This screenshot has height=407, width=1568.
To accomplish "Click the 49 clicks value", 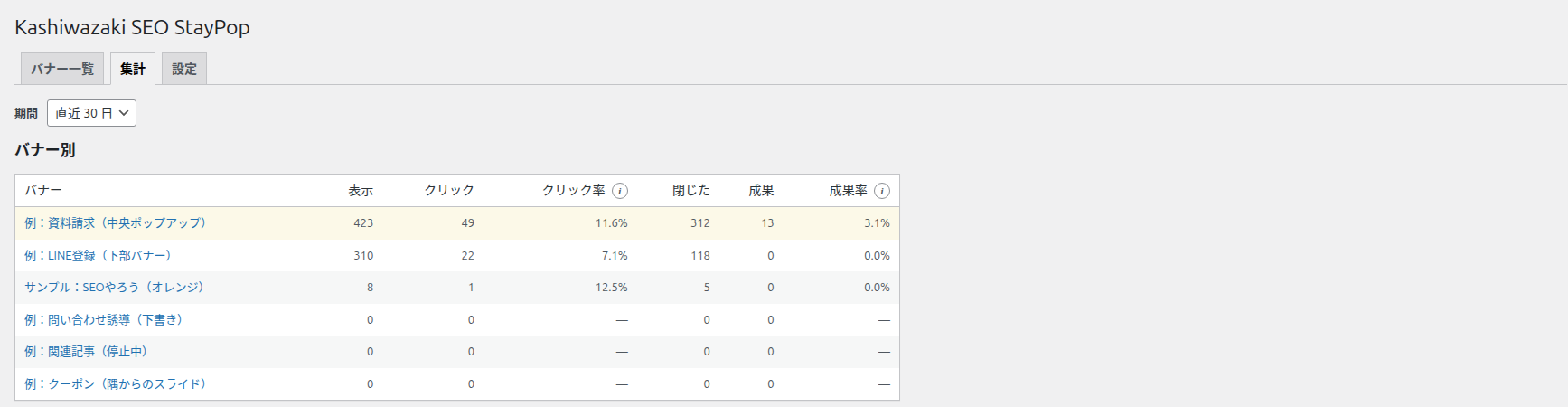I will click(x=467, y=223).
